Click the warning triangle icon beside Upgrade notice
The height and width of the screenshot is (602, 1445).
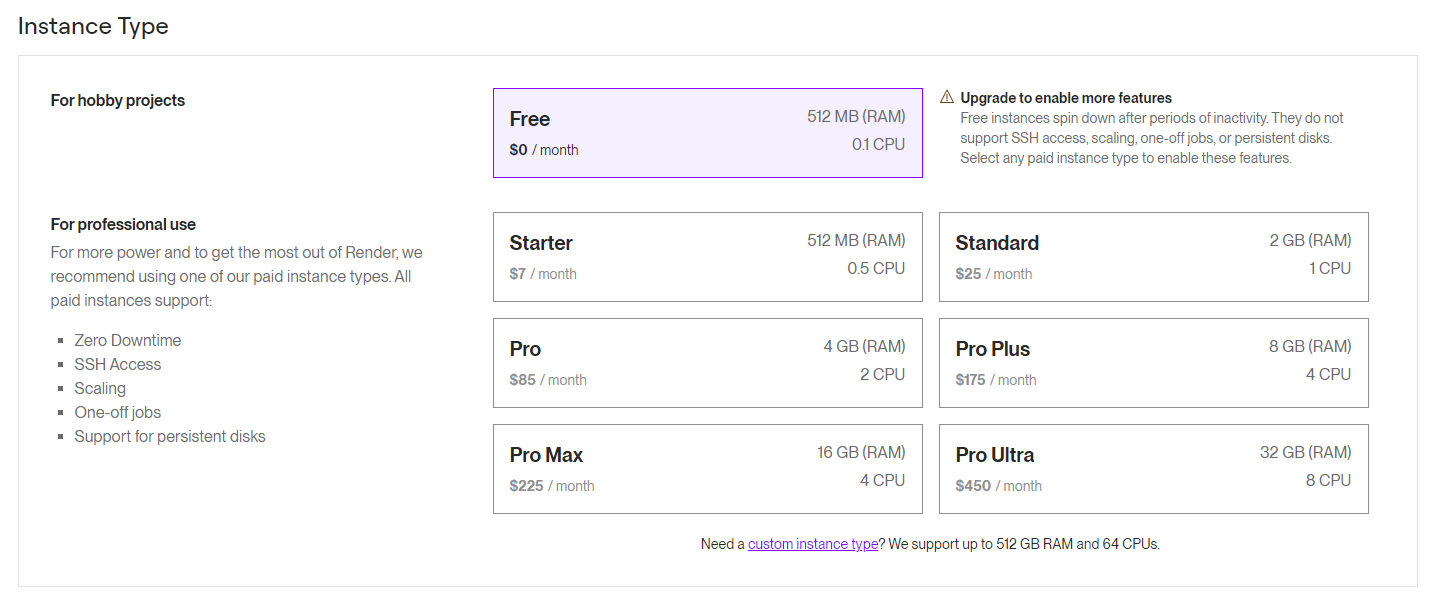coord(946,97)
